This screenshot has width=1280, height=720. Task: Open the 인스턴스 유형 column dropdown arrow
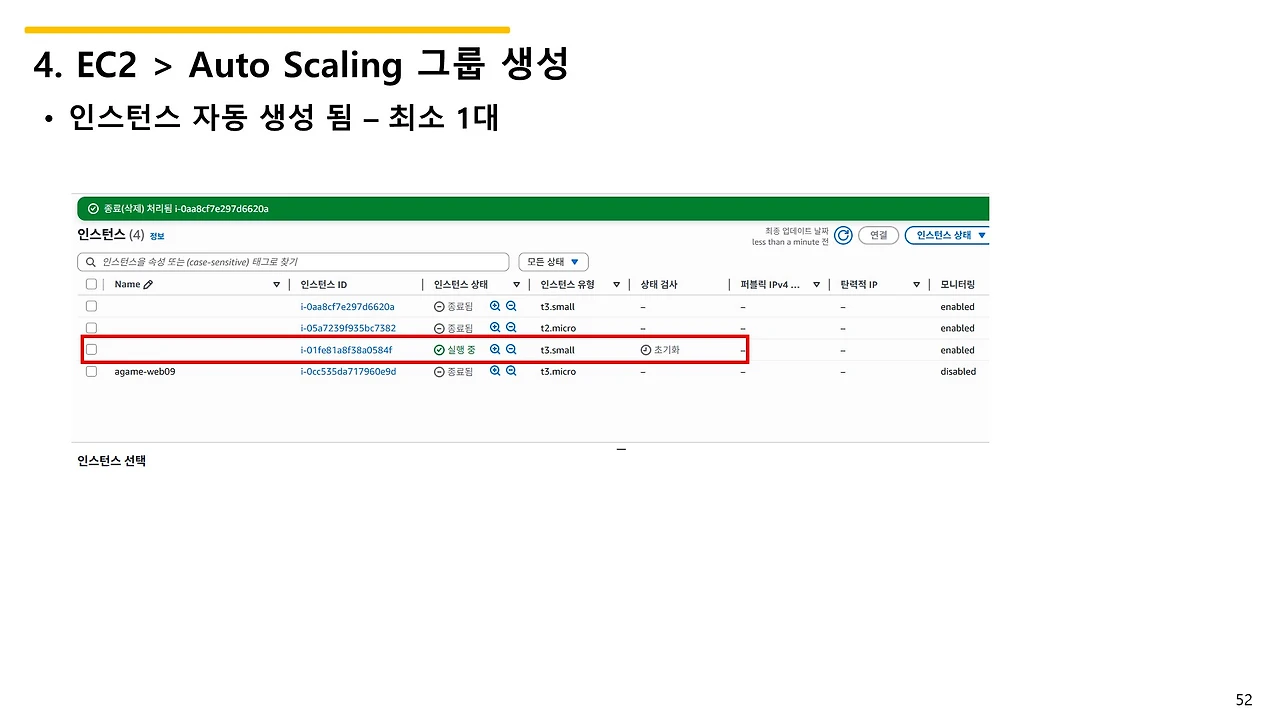[x=617, y=284]
